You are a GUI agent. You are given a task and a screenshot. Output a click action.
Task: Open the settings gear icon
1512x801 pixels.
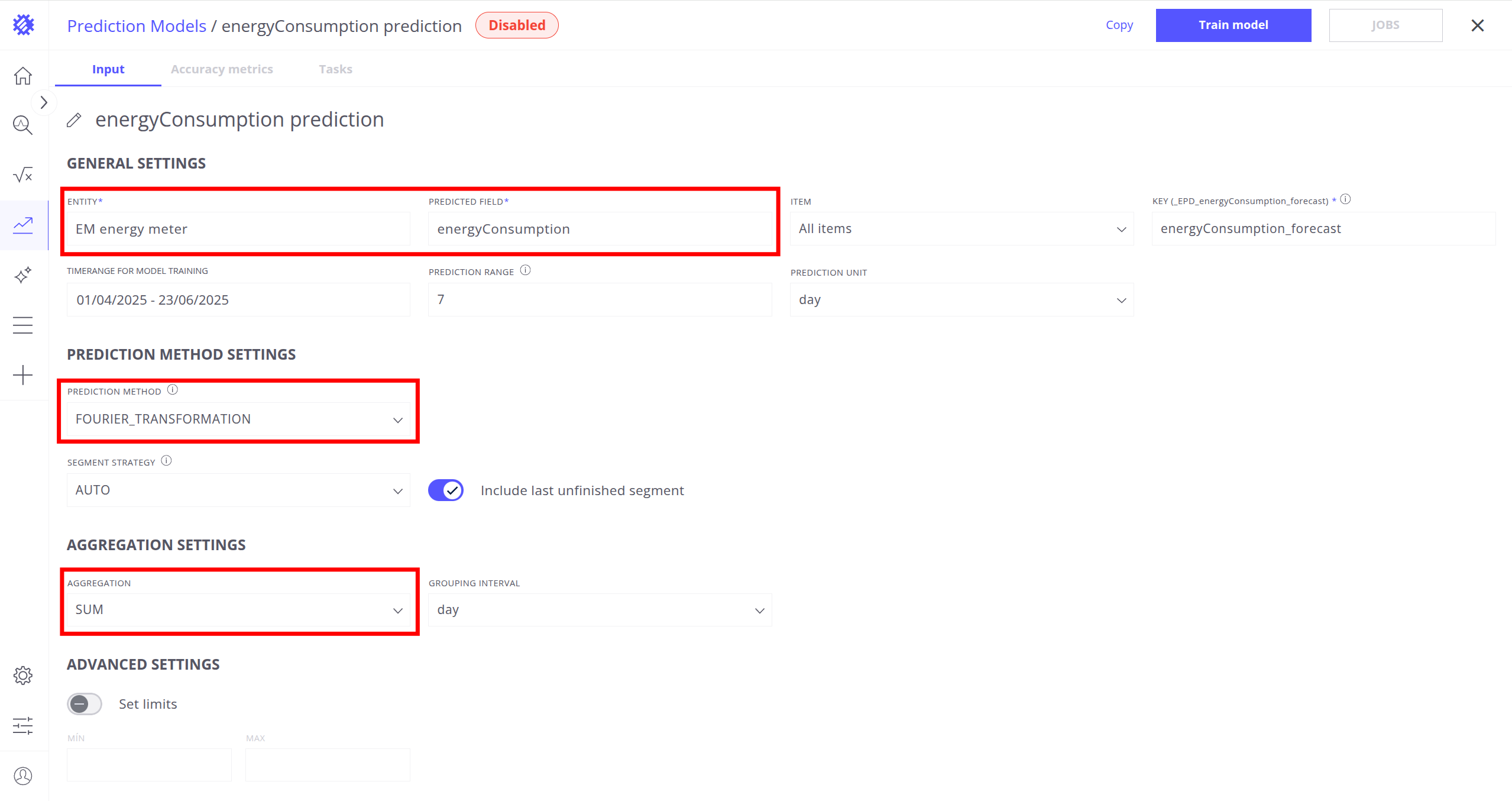[23, 676]
